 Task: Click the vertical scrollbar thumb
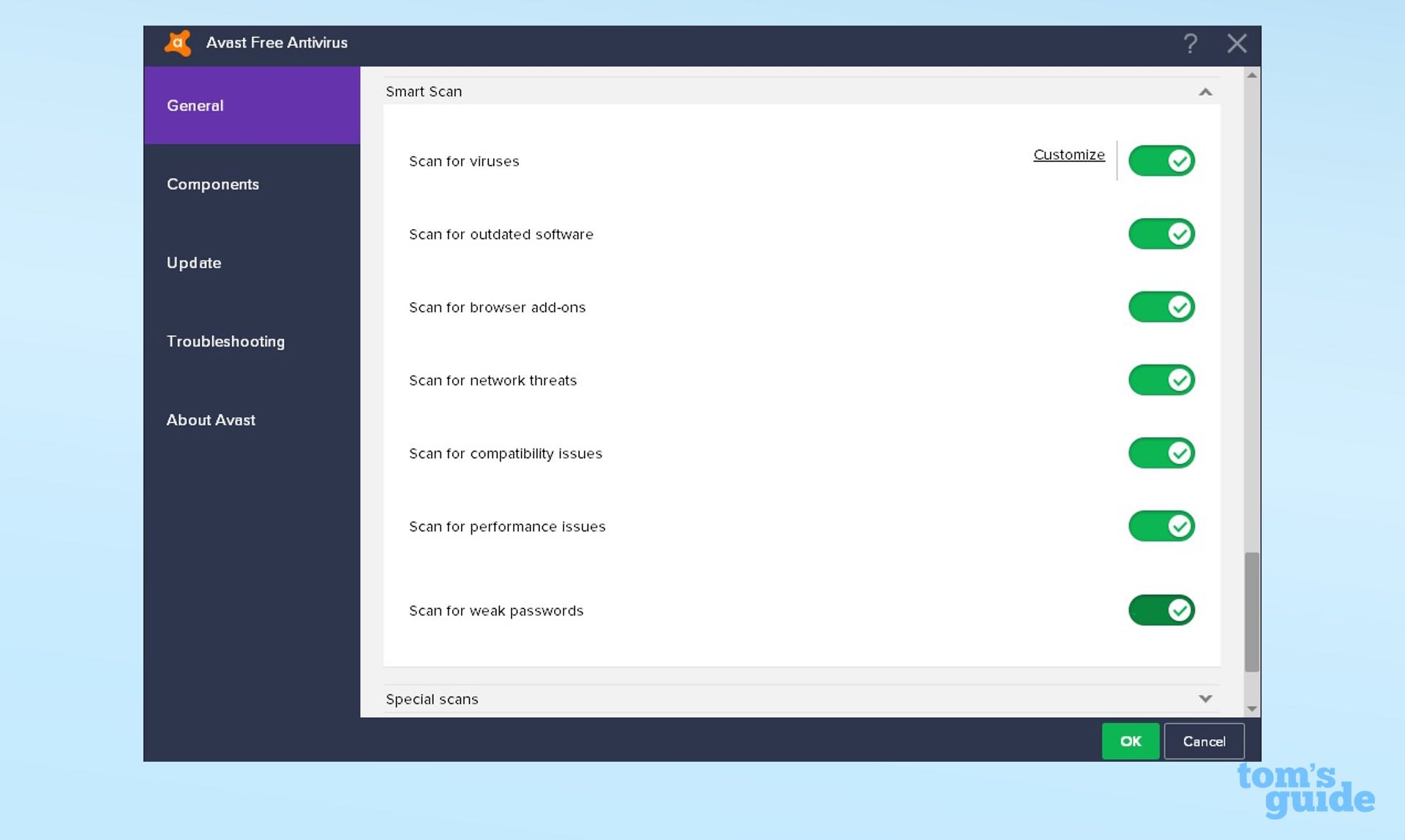(x=1252, y=612)
